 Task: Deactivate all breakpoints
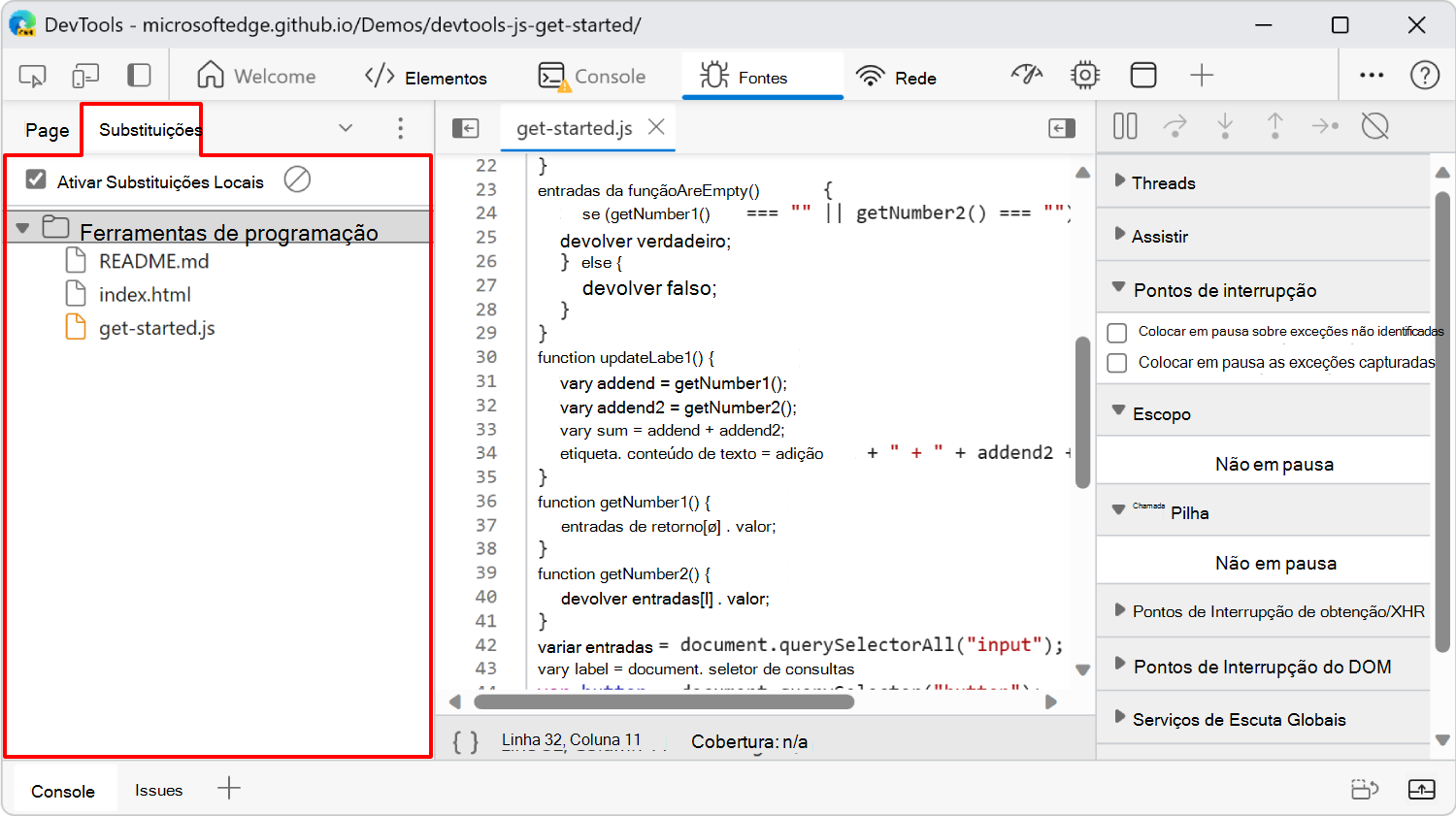[1375, 126]
